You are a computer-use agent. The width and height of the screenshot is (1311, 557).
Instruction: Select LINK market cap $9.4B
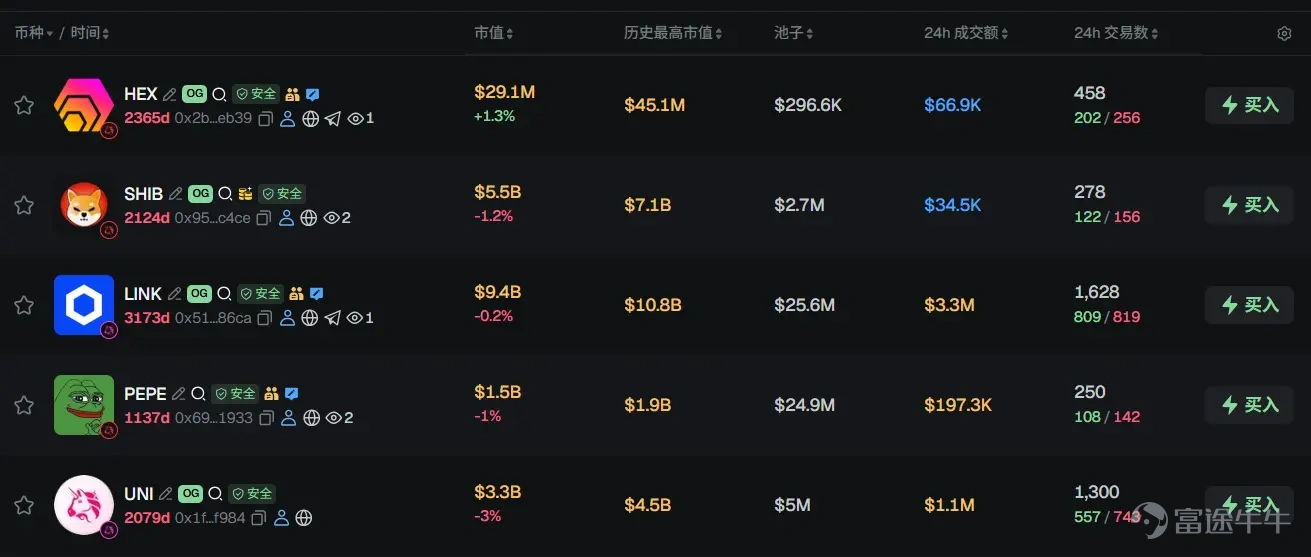pos(497,293)
